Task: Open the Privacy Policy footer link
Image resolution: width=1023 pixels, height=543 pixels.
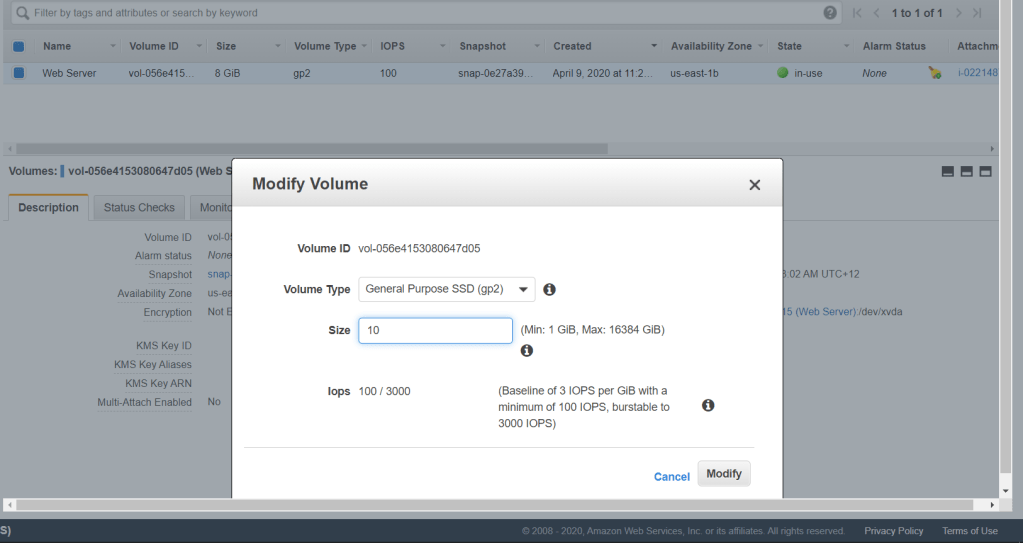Action: click(893, 531)
